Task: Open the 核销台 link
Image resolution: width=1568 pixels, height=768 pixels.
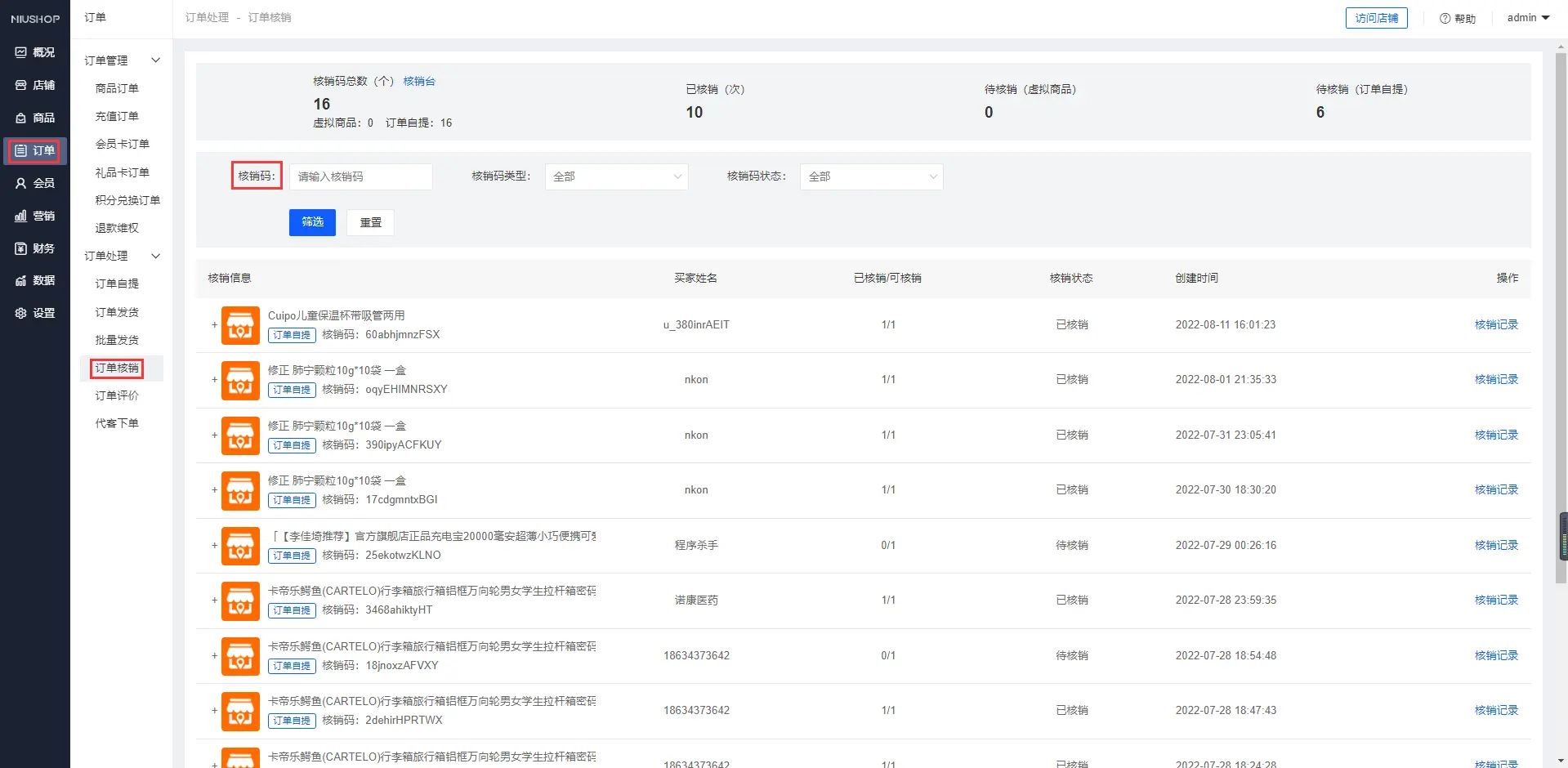Action: point(419,81)
